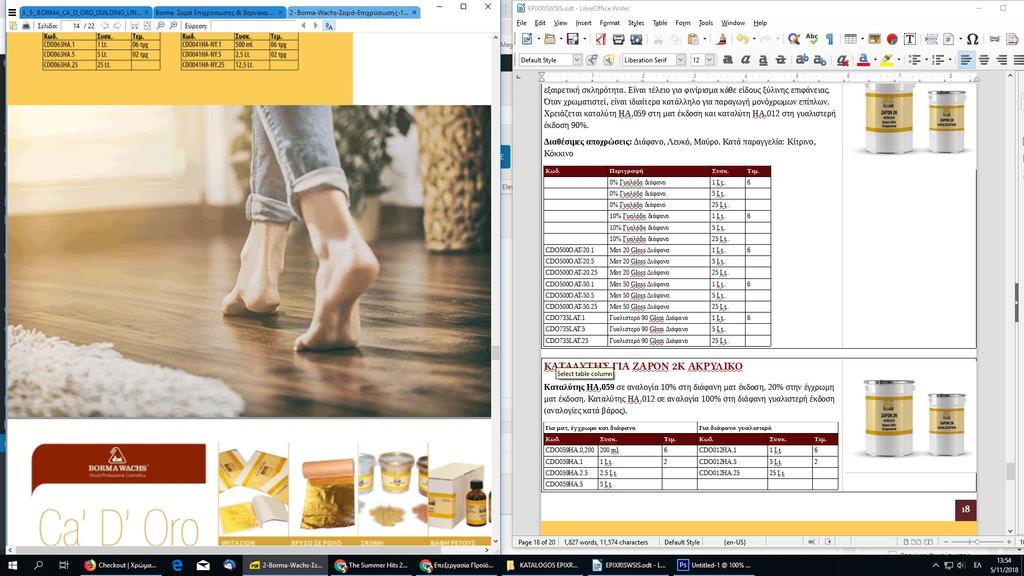The image size is (1024, 576).
Task: Toggle the bulleted list button
Action: (914, 60)
